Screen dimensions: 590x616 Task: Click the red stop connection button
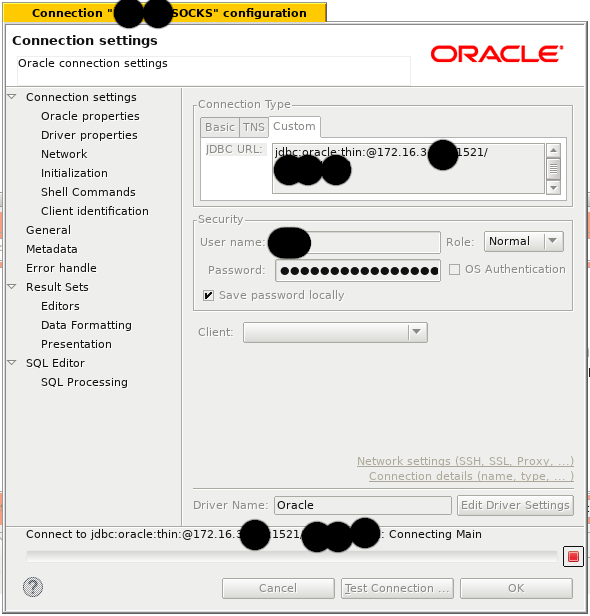coord(573,556)
